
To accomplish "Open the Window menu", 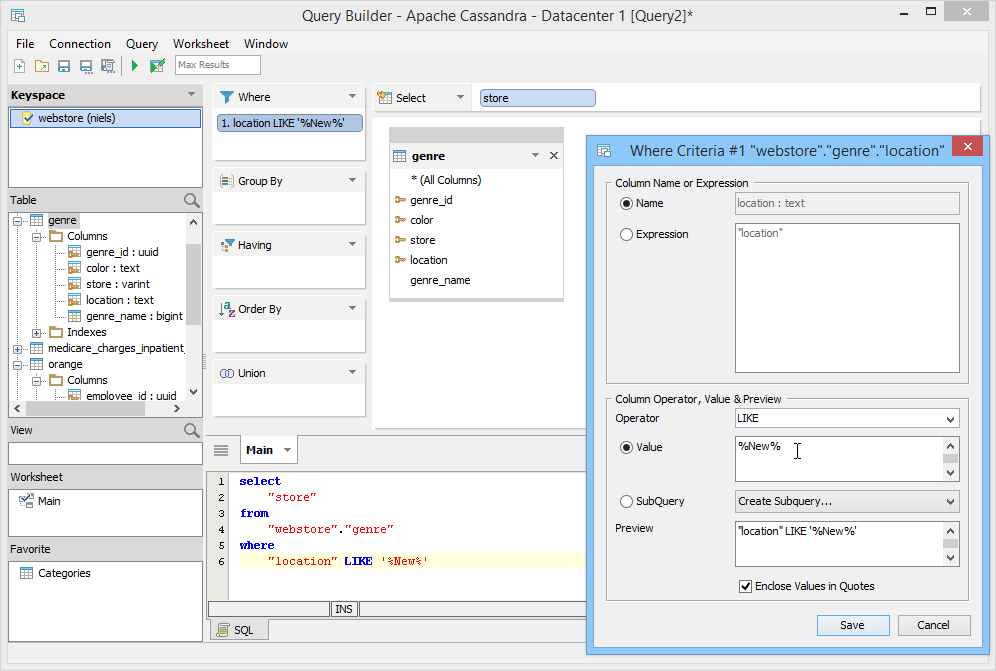I will click(x=266, y=44).
